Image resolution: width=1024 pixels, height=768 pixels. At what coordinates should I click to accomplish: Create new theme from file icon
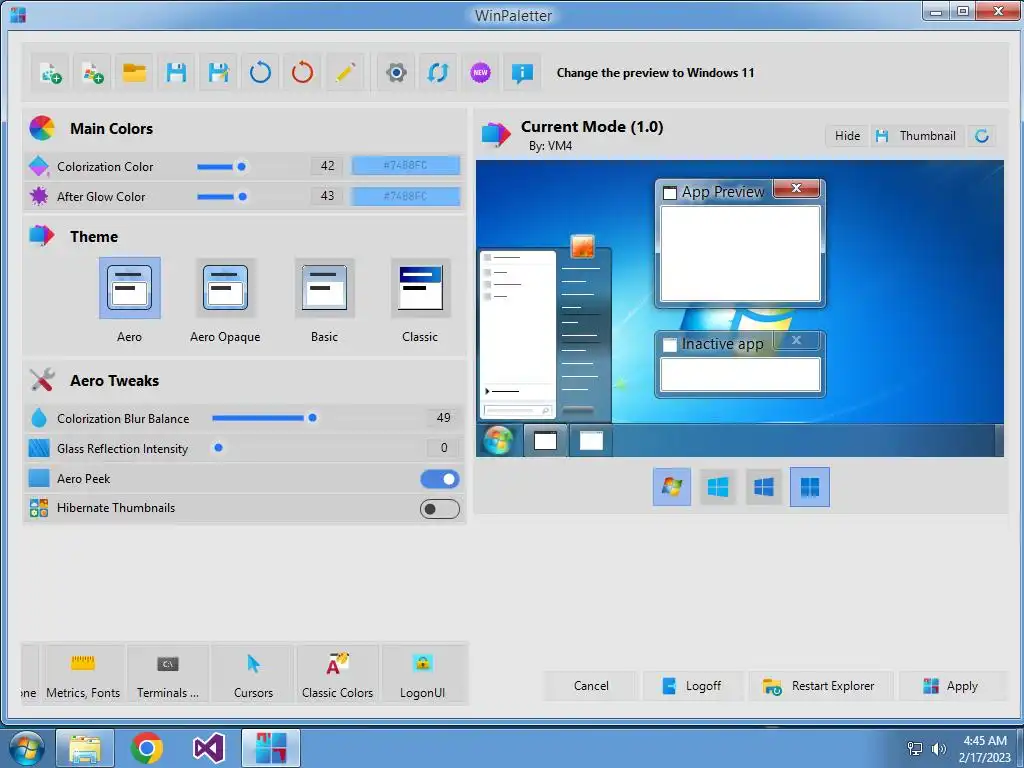tap(51, 72)
